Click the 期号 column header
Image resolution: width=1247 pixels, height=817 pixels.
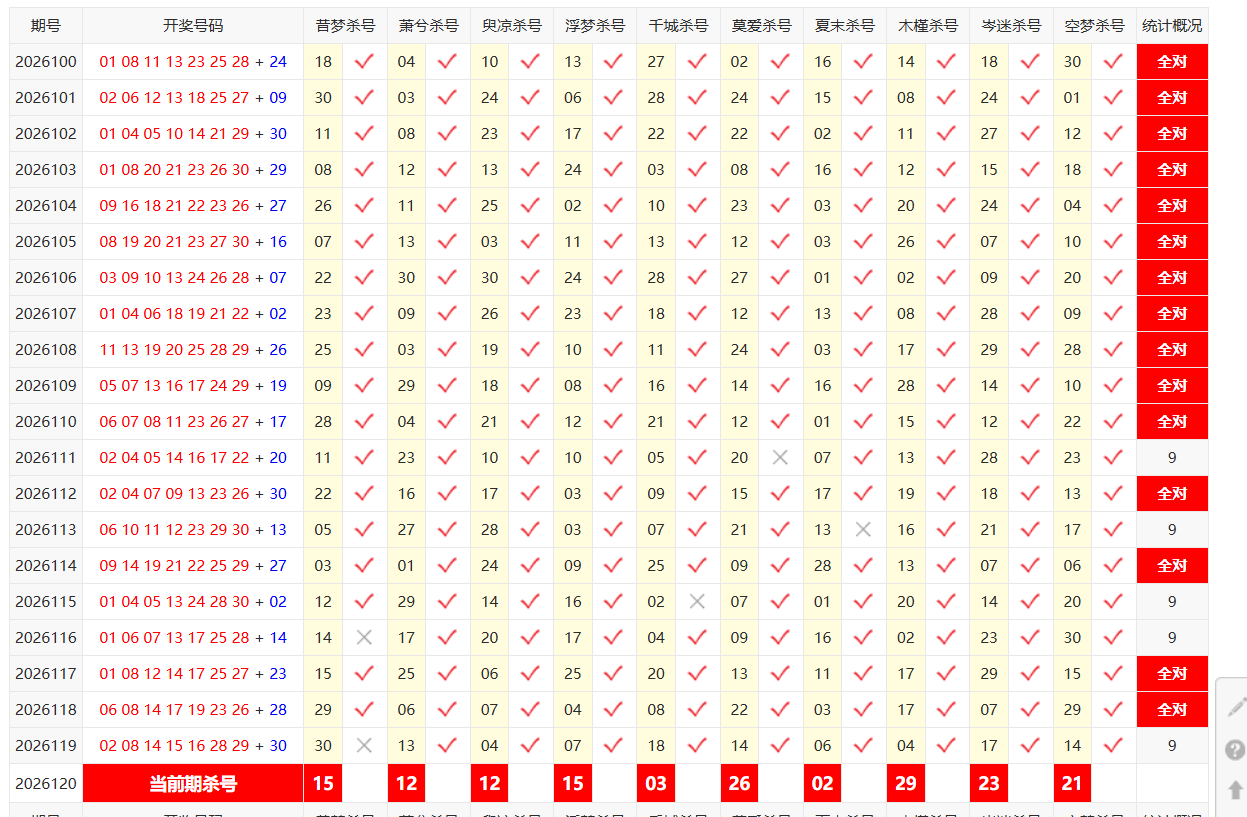click(x=46, y=26)
